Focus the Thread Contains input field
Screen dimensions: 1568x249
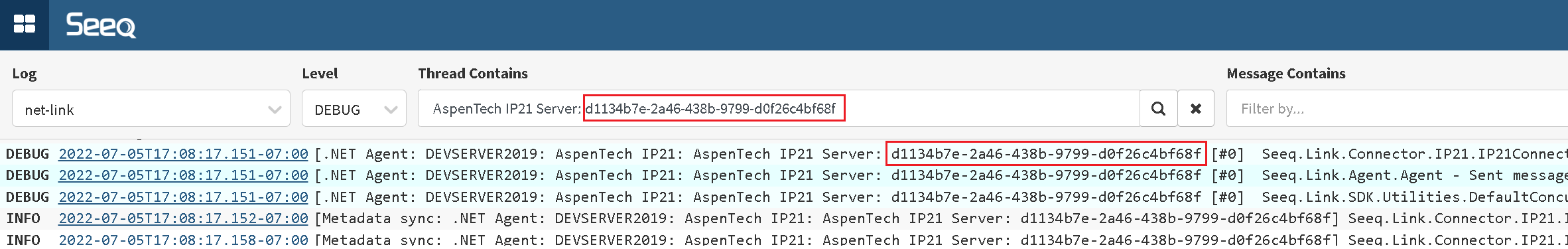click(x=779, y=108)
